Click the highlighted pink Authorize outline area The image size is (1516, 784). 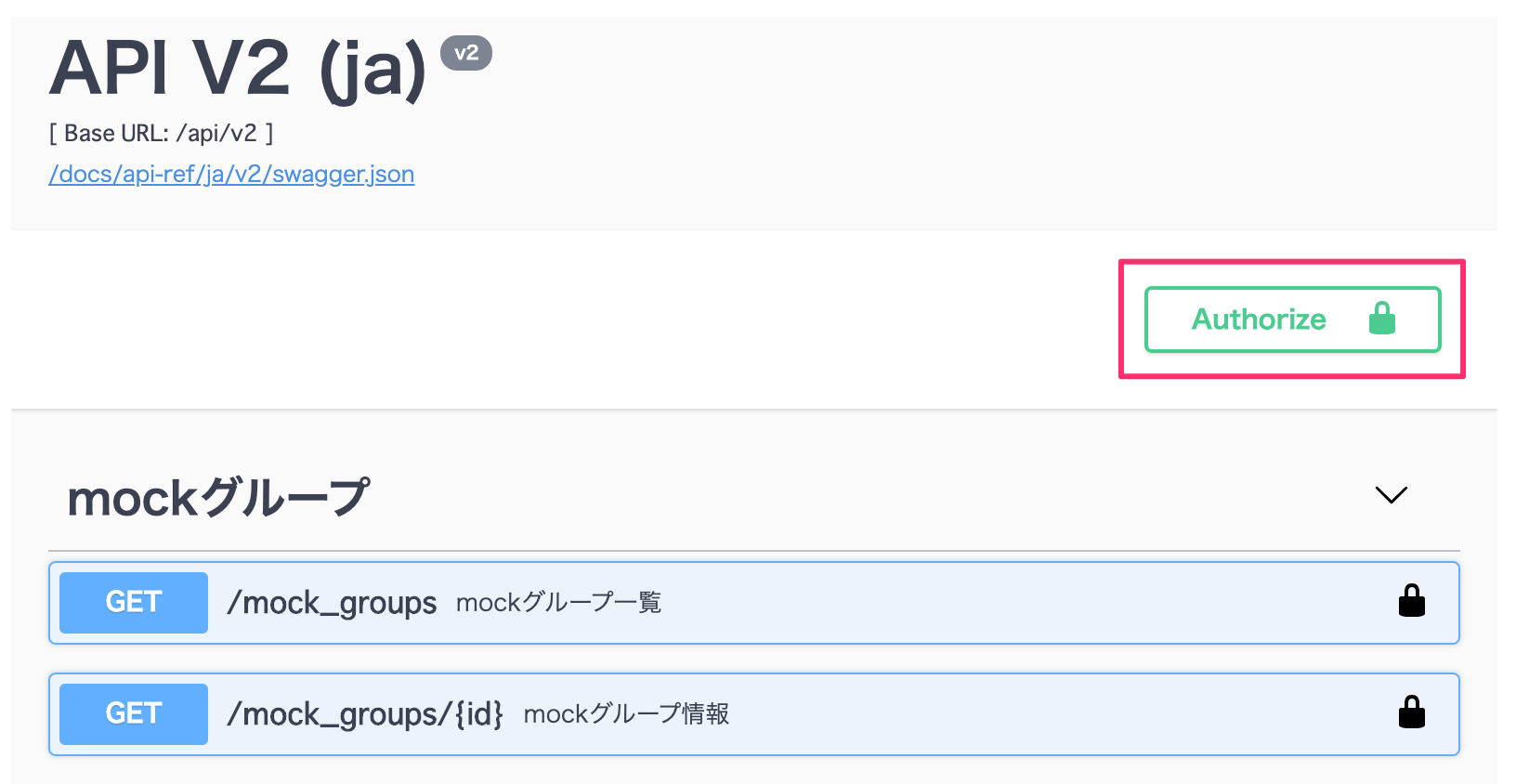1291,319
